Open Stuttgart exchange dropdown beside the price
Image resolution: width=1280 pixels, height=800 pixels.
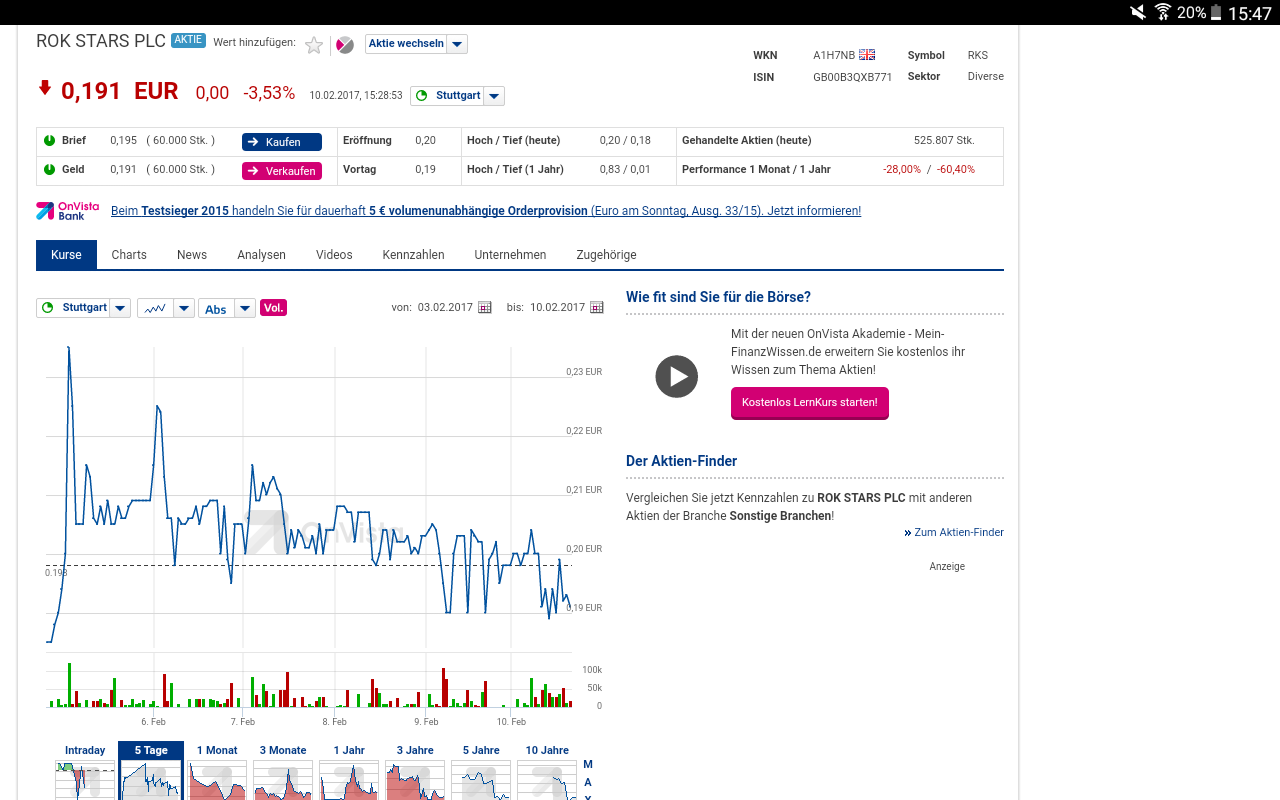point(494,96)
